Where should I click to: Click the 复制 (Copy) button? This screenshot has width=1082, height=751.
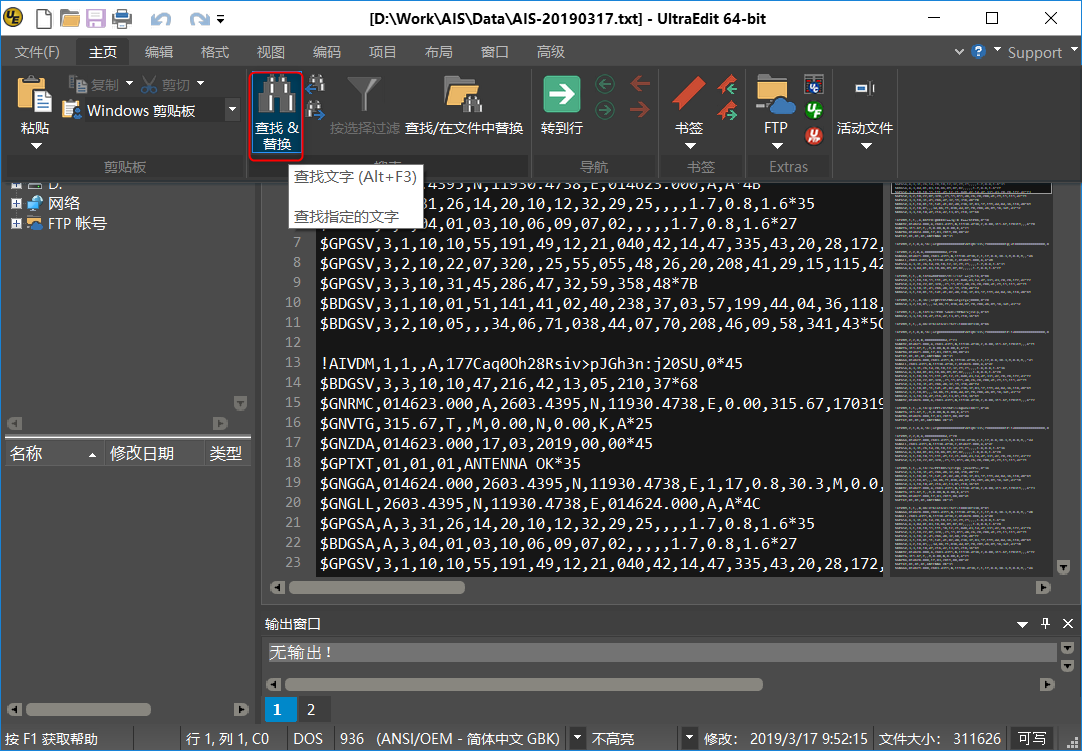pos(94,84)
